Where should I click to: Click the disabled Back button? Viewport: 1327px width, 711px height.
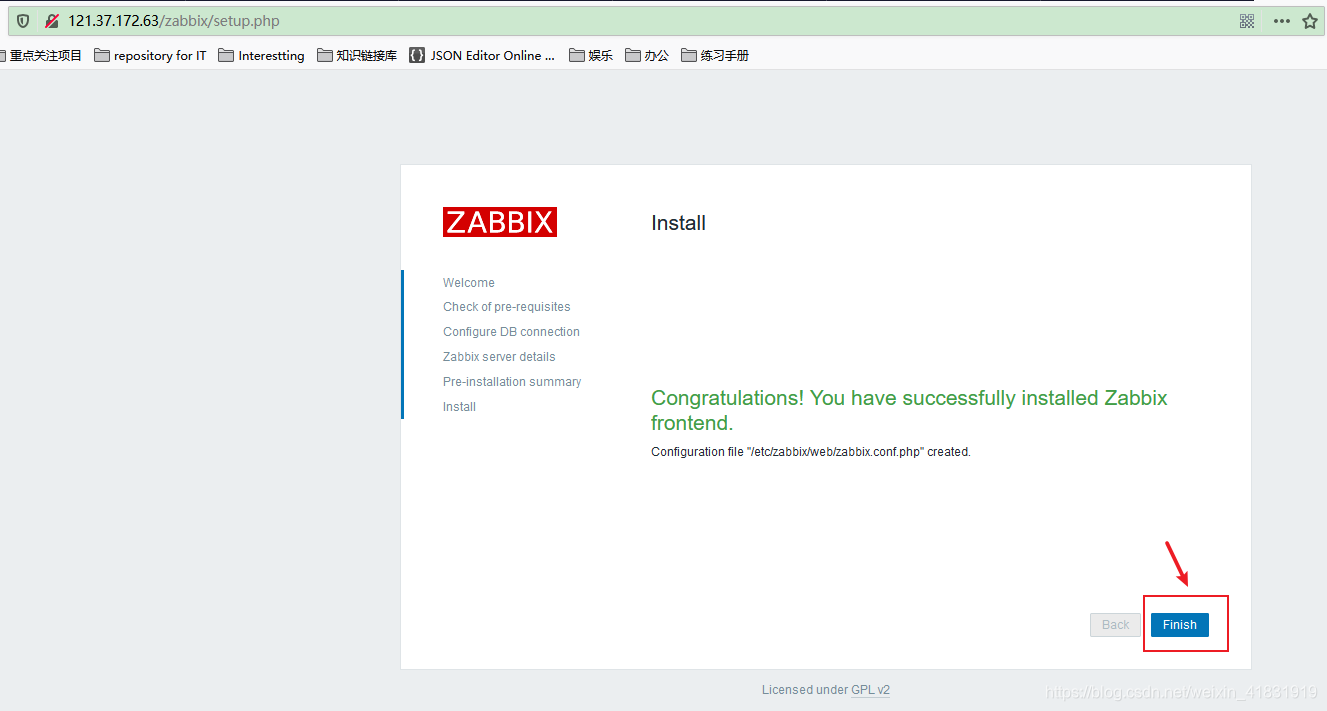[1115, 625]
